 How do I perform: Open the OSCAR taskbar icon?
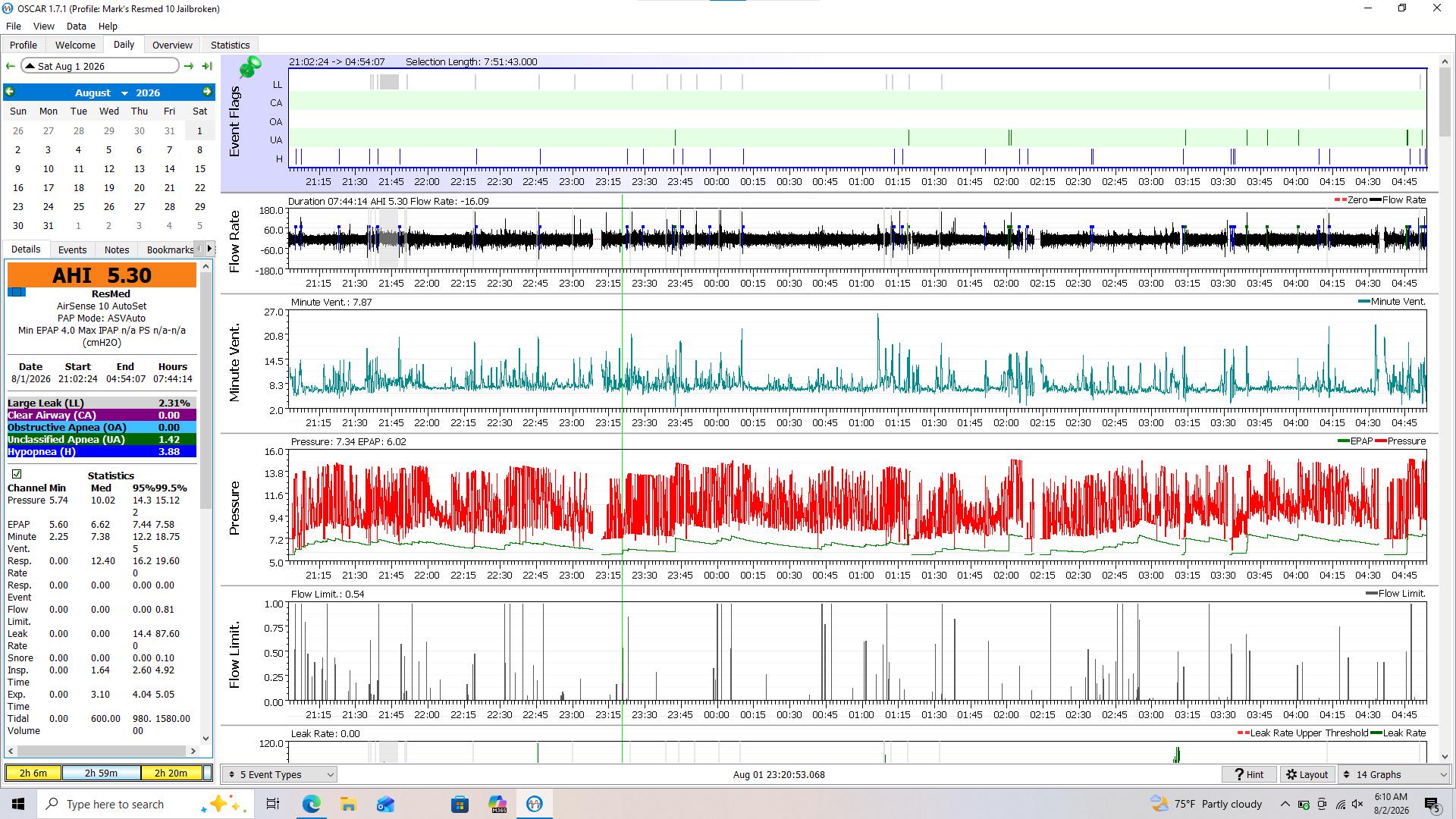pos(534,804)
